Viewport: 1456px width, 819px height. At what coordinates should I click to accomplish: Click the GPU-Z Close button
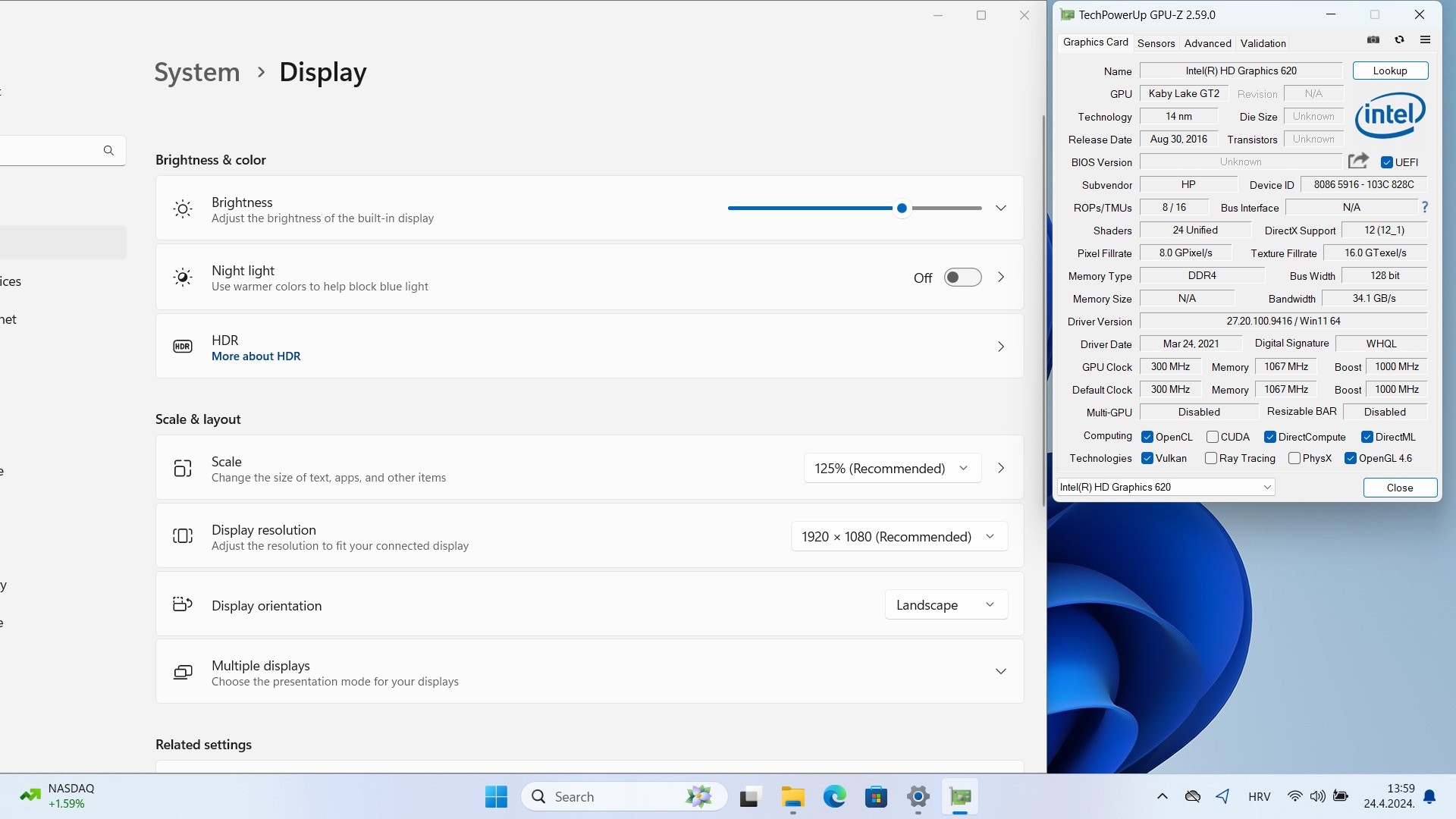tap(1400, 488)
